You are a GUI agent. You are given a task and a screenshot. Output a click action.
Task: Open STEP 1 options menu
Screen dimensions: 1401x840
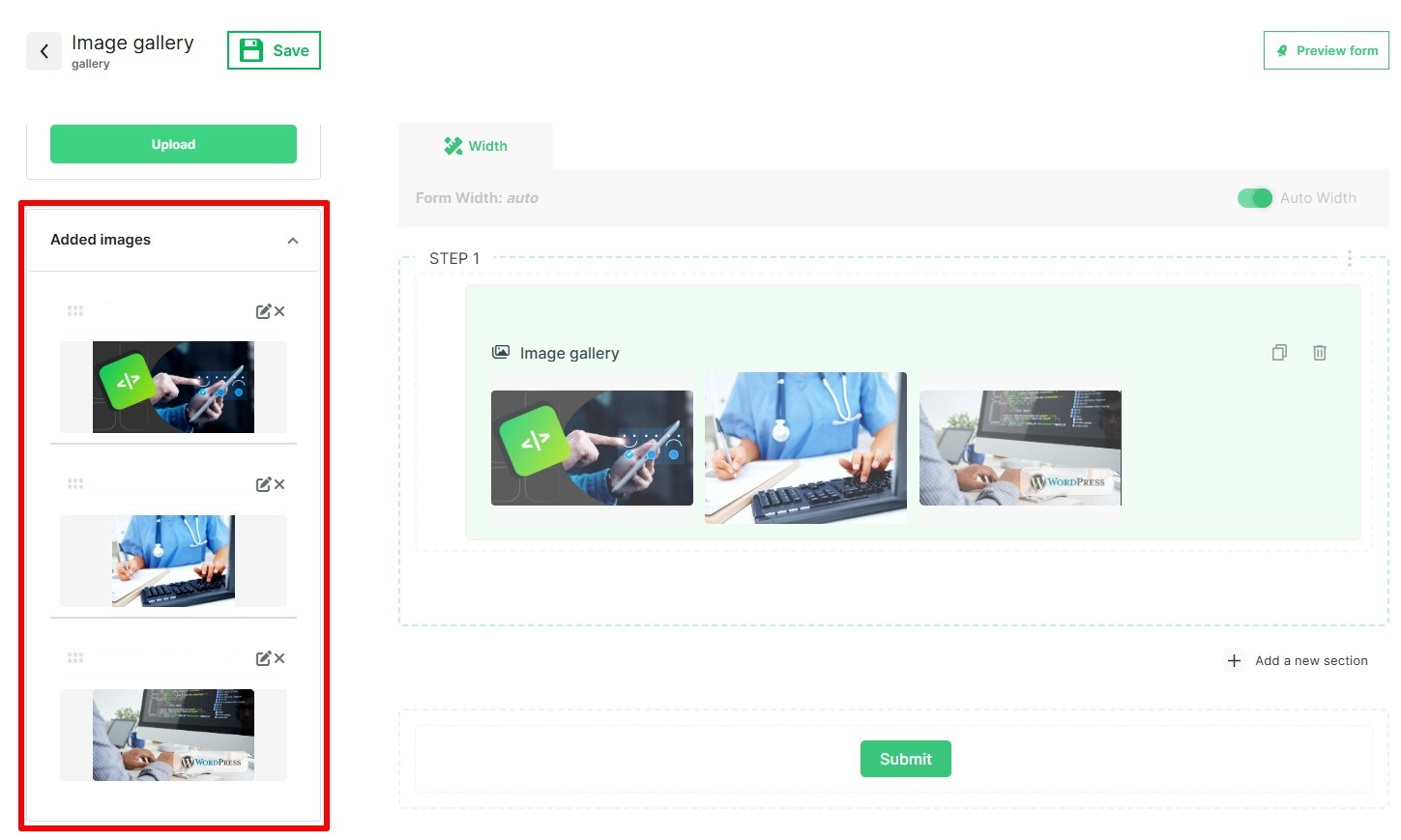point(1349,258)
